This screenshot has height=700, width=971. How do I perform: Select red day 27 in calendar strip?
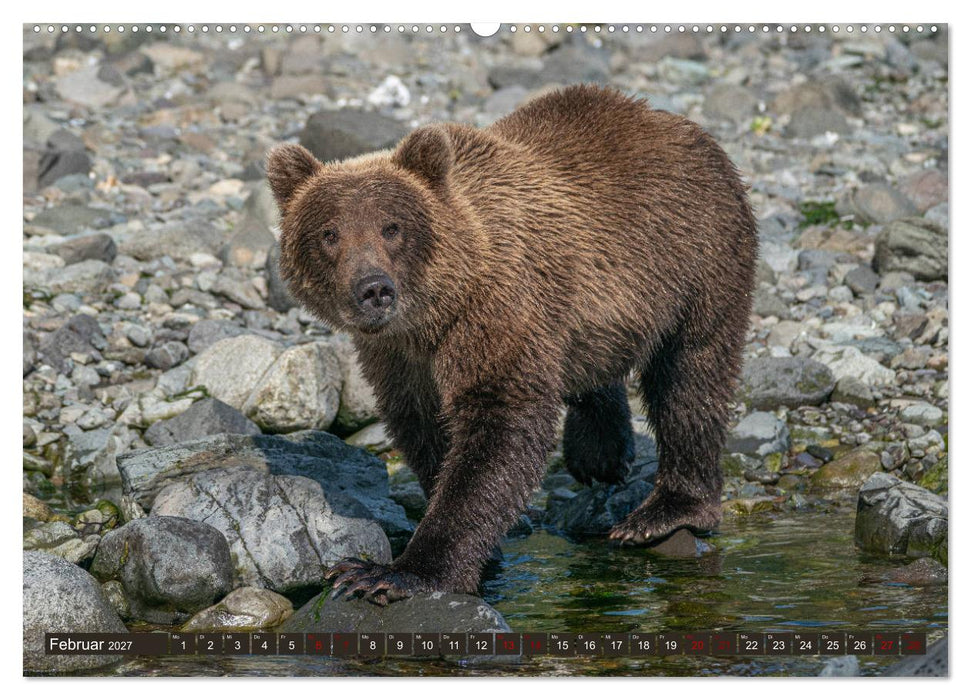(x=887, y=644)
